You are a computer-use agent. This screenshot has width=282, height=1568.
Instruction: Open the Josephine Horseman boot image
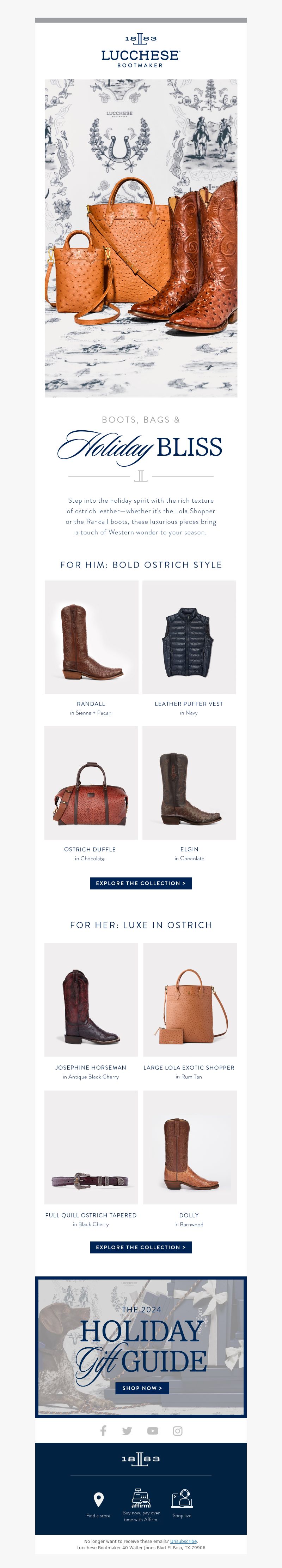[91, 1000]
